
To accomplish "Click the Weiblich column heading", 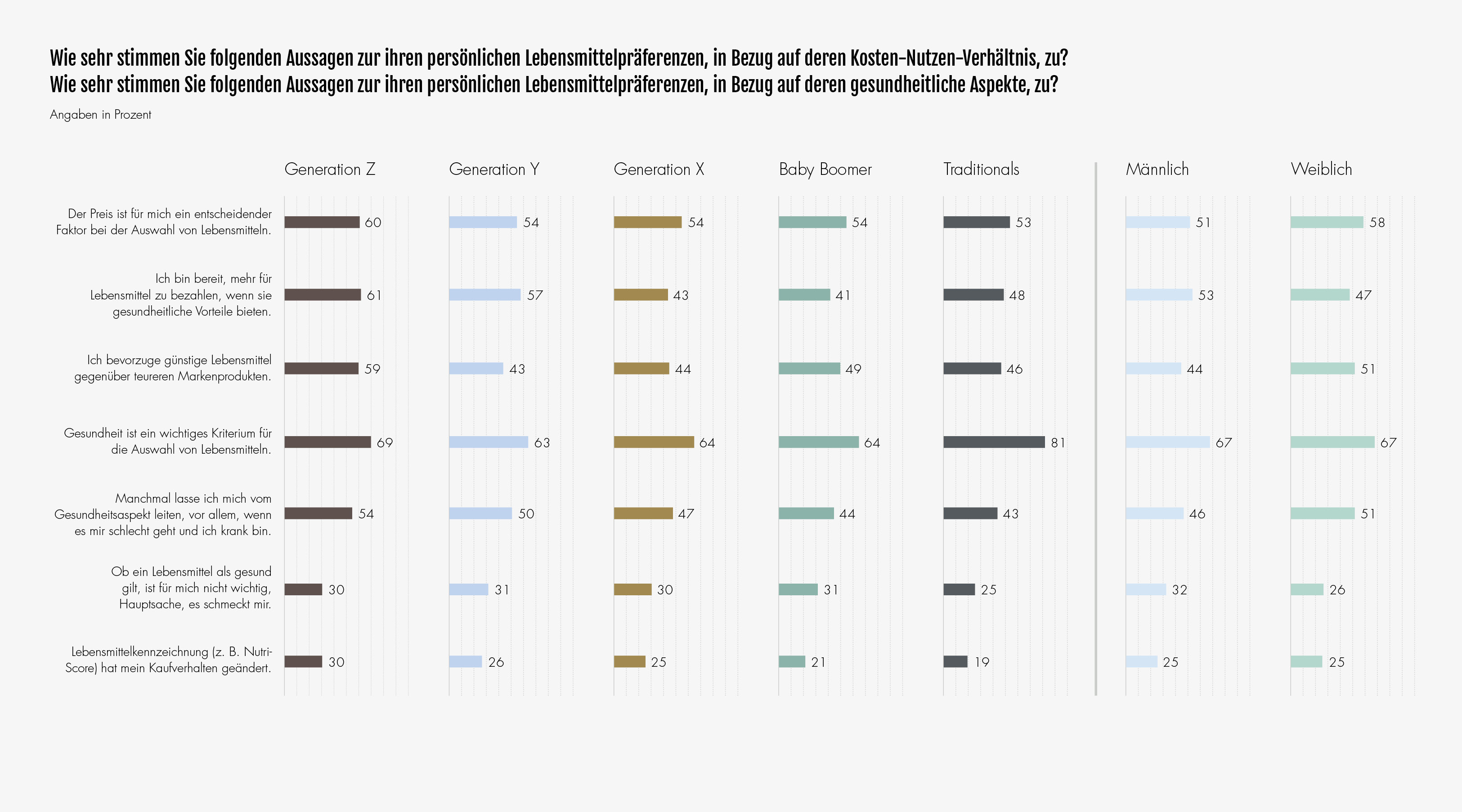I will coord(1321,169).
